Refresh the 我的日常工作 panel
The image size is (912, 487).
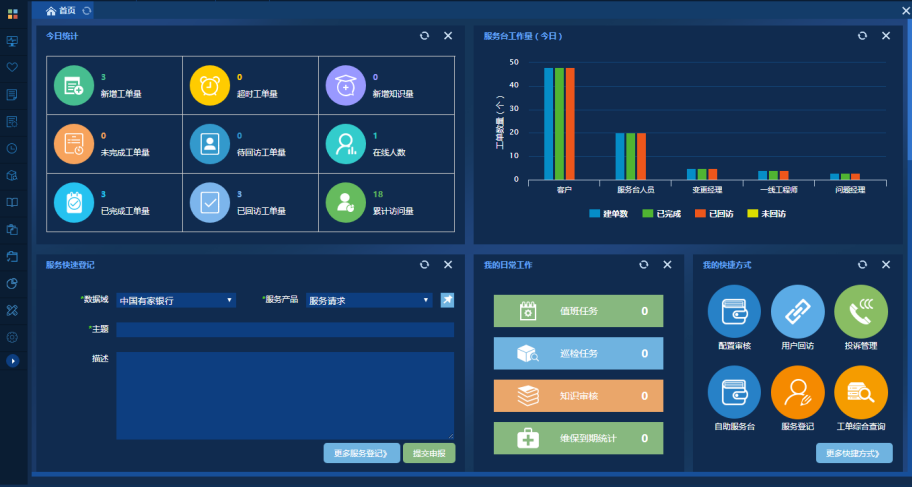tap(643, 264)
